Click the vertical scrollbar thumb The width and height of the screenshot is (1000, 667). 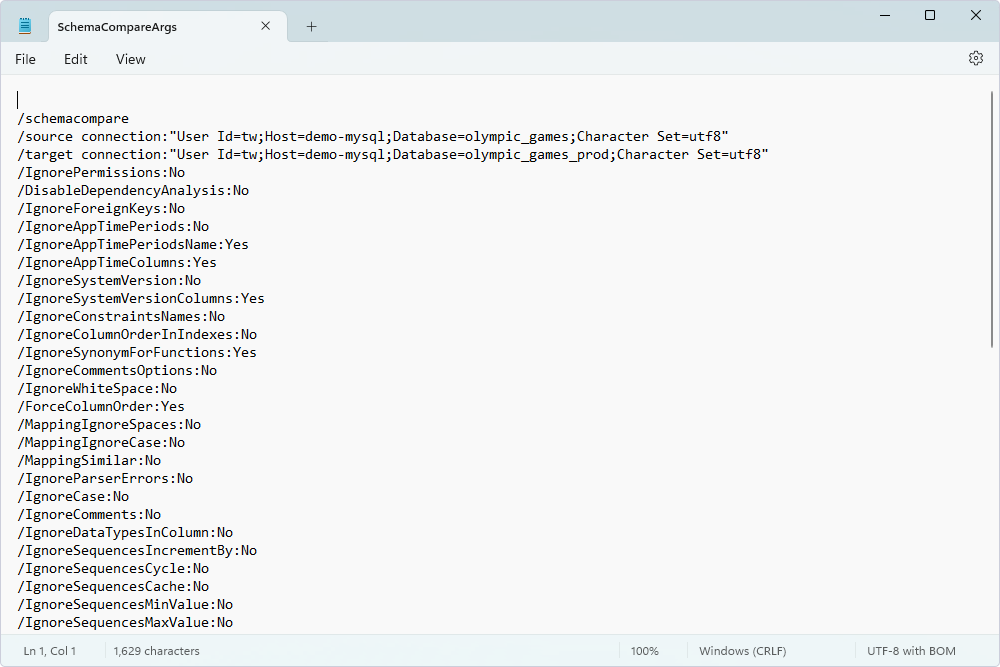click(x=992, y=219)
